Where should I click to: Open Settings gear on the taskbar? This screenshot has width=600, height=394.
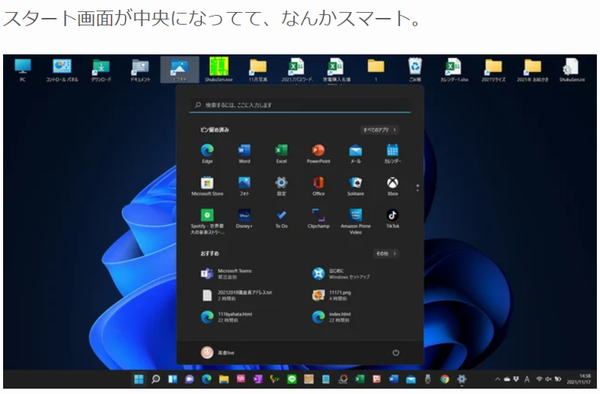click(x=462, y=379)
